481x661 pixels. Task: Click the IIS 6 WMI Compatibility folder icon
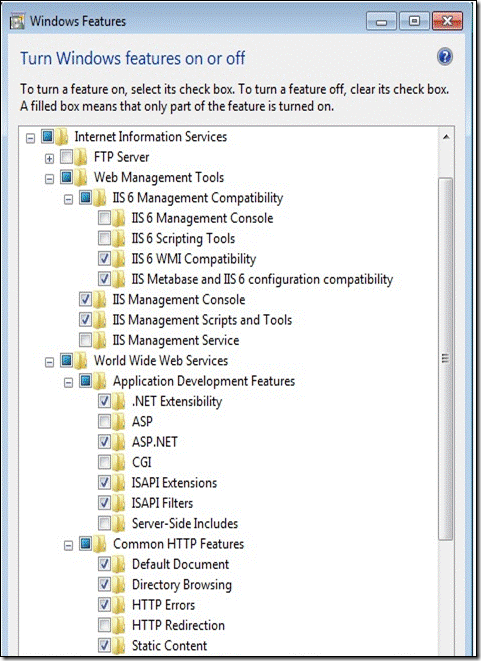(118, 258)
